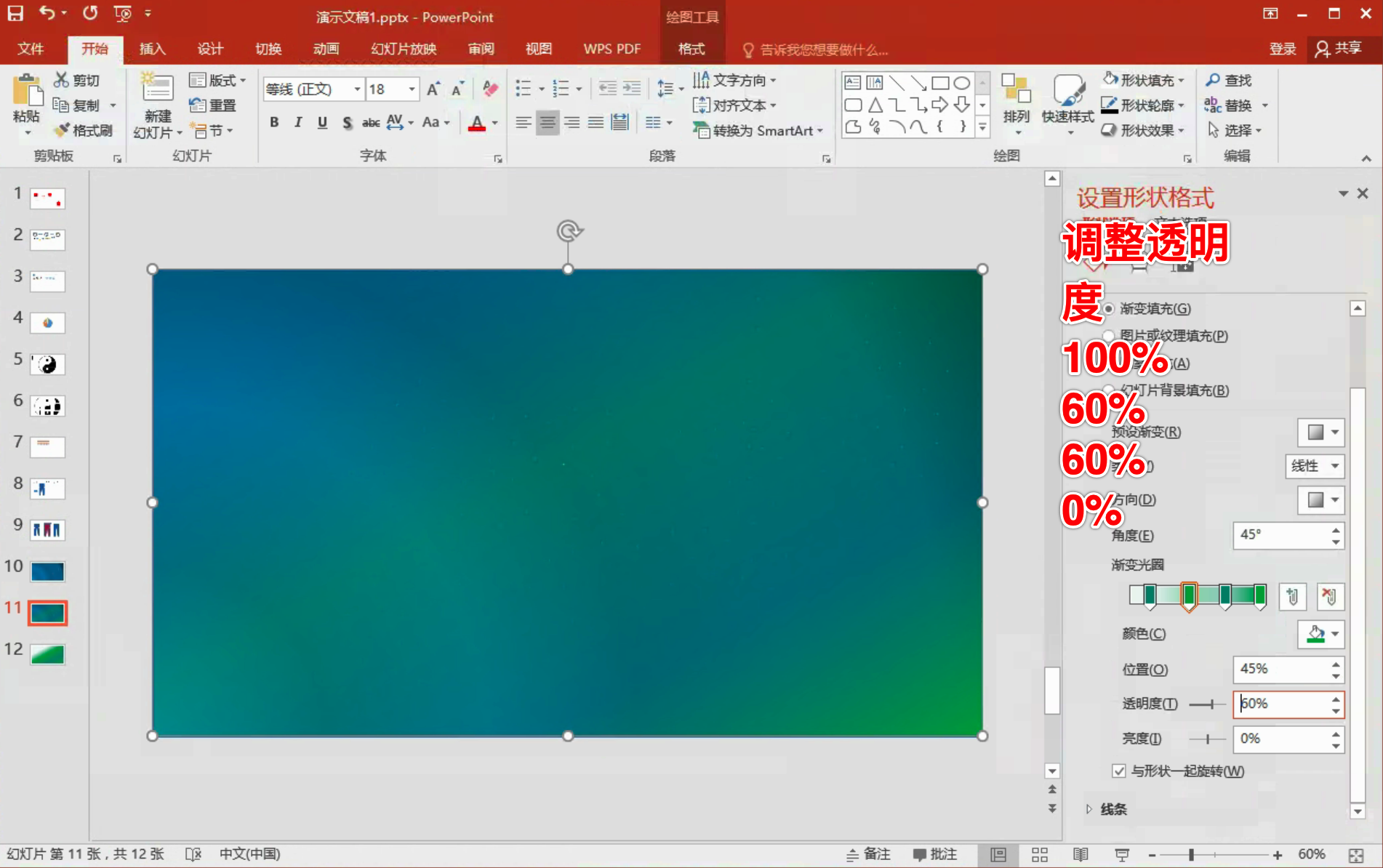Open Drawing Tools Format tab

click(x=691, y=49)
